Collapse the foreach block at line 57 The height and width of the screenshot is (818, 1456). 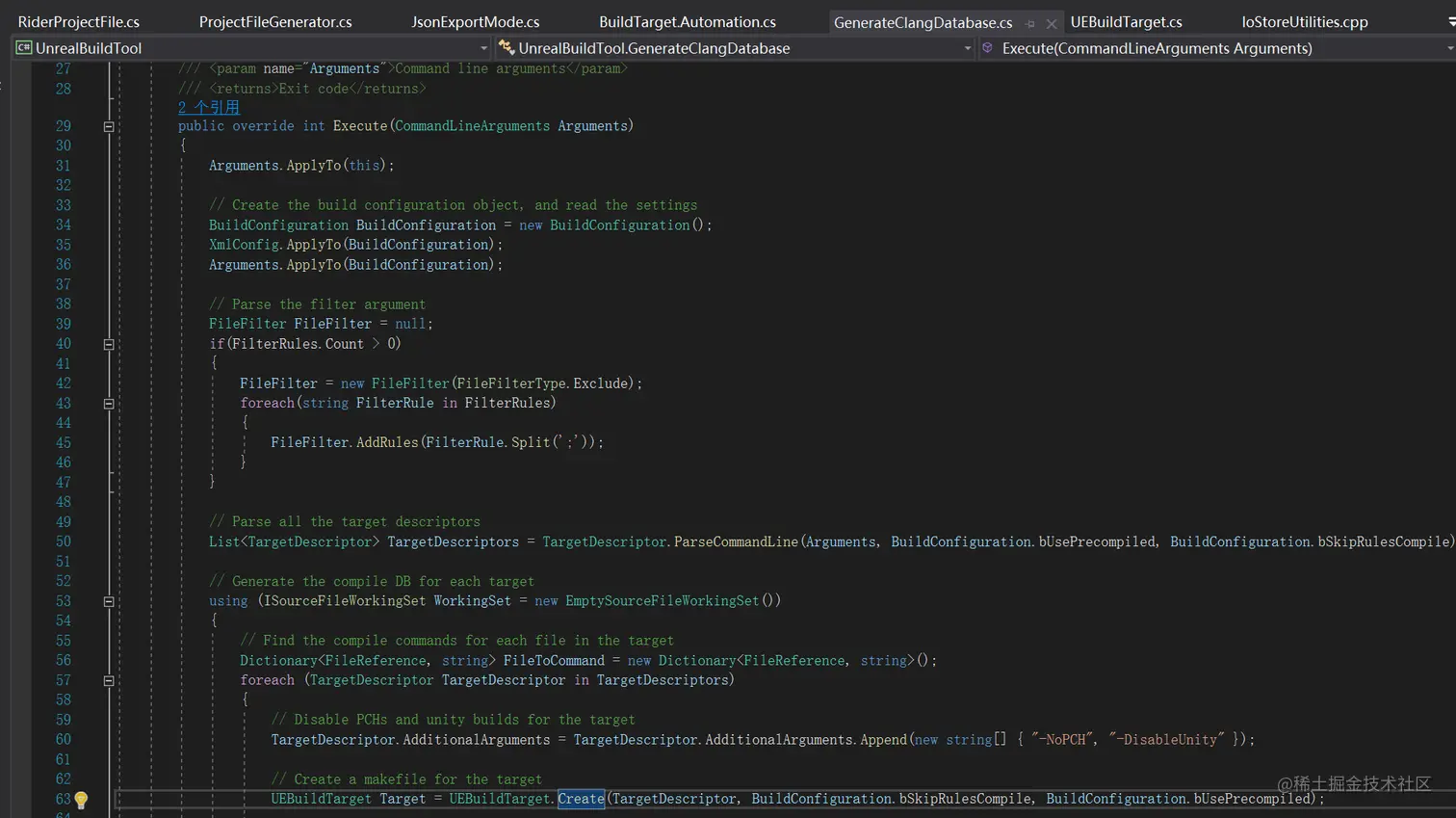[109, 680]
